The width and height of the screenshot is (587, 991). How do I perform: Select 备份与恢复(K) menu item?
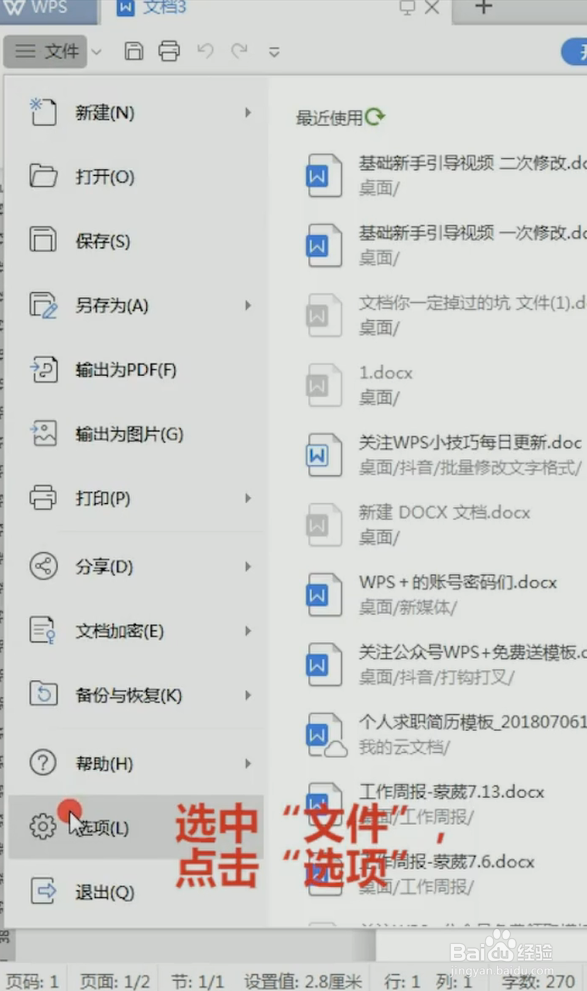coord(137,695)
